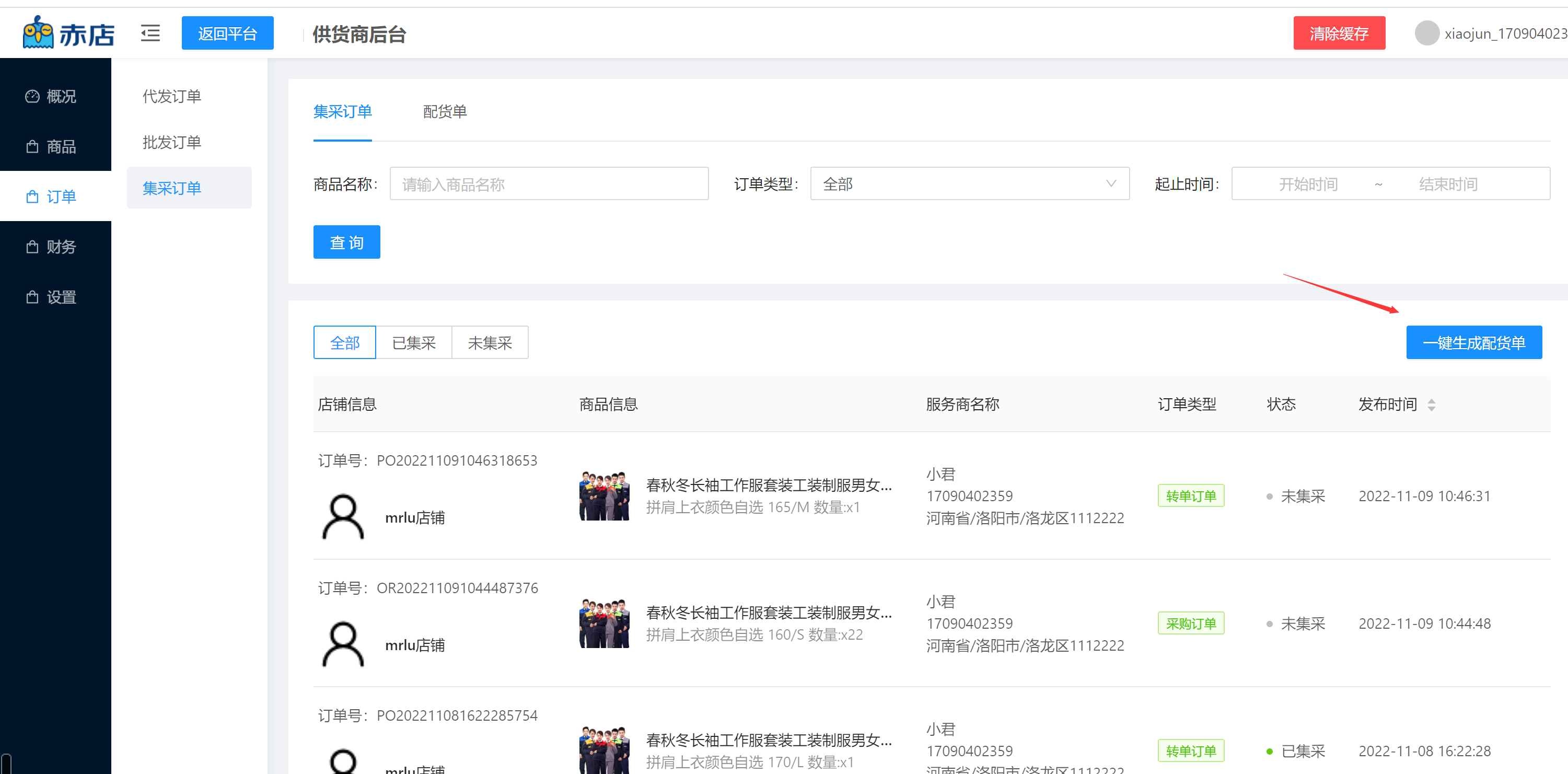Viewport: 1568px width, 774px height.
Task: Click the 已集采 status in third row
Action: pyautogui.click(x=1296, y=751)
